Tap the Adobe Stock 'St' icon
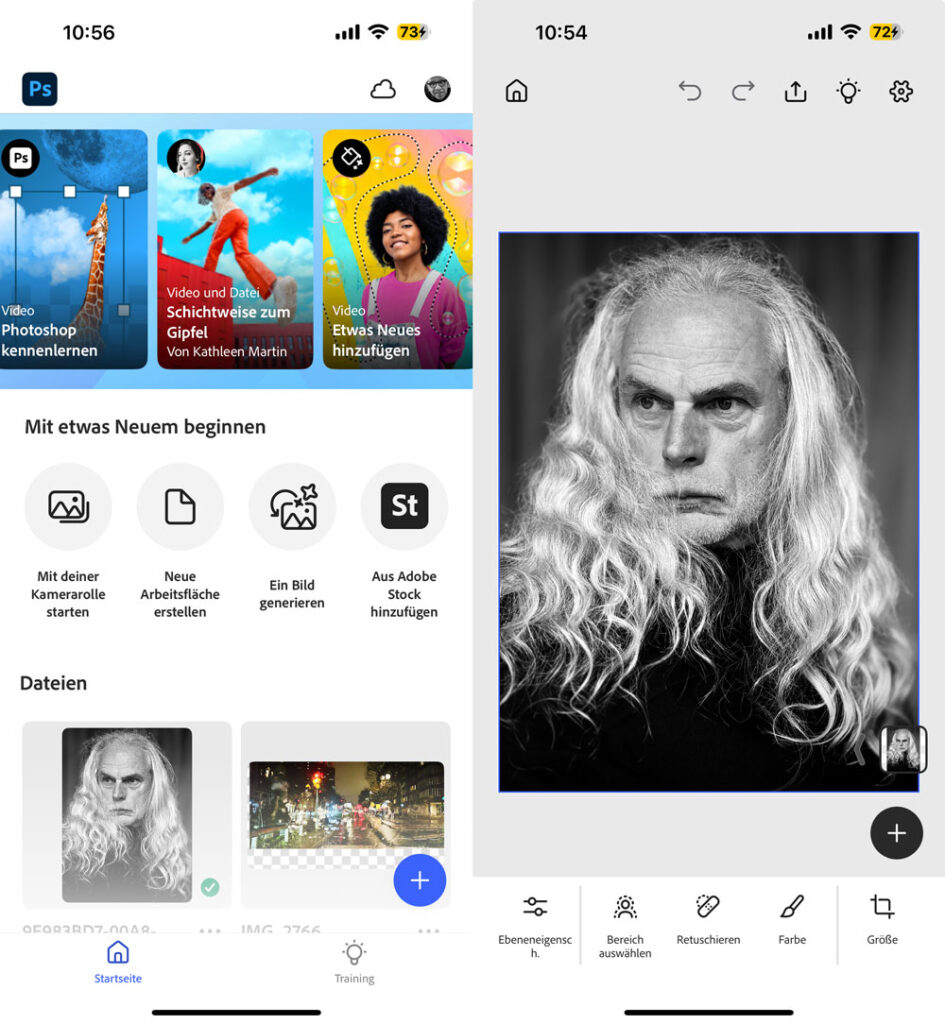This screenshot has width=945, height=1024. click(x=405, y=506)
